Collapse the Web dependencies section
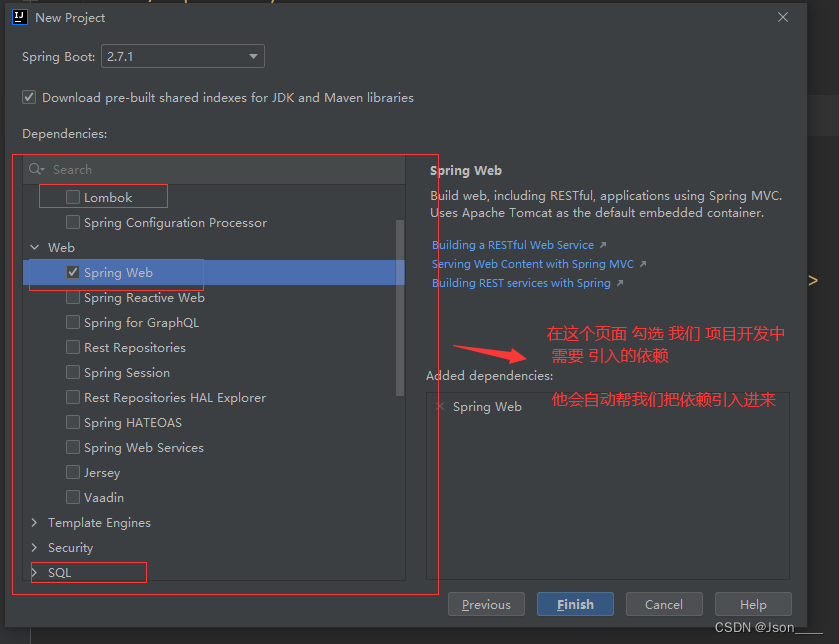Screen dimensions: 839x644 pyautogui.click(x=34, y=247)
